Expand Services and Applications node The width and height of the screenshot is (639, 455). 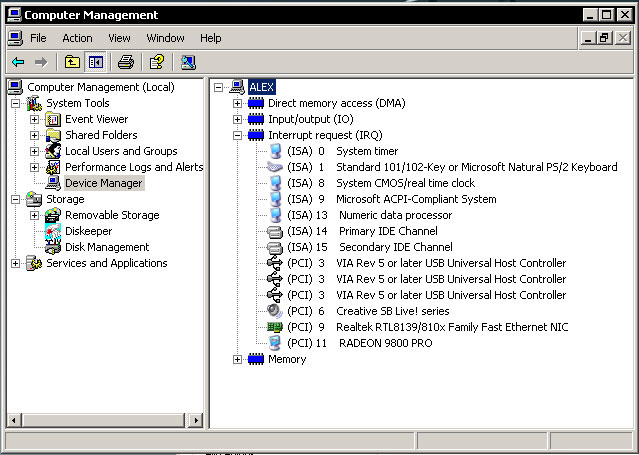click(15, 263)
